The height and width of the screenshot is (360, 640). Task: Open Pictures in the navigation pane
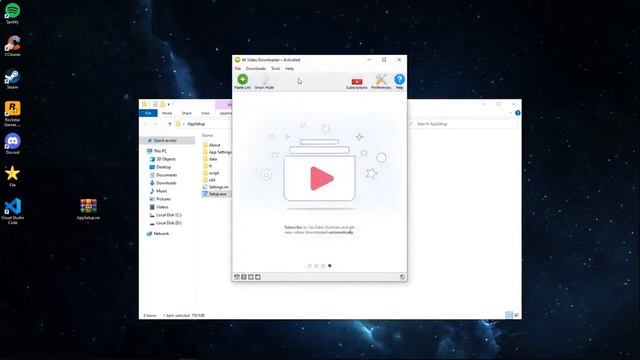(x=163, y=199)
